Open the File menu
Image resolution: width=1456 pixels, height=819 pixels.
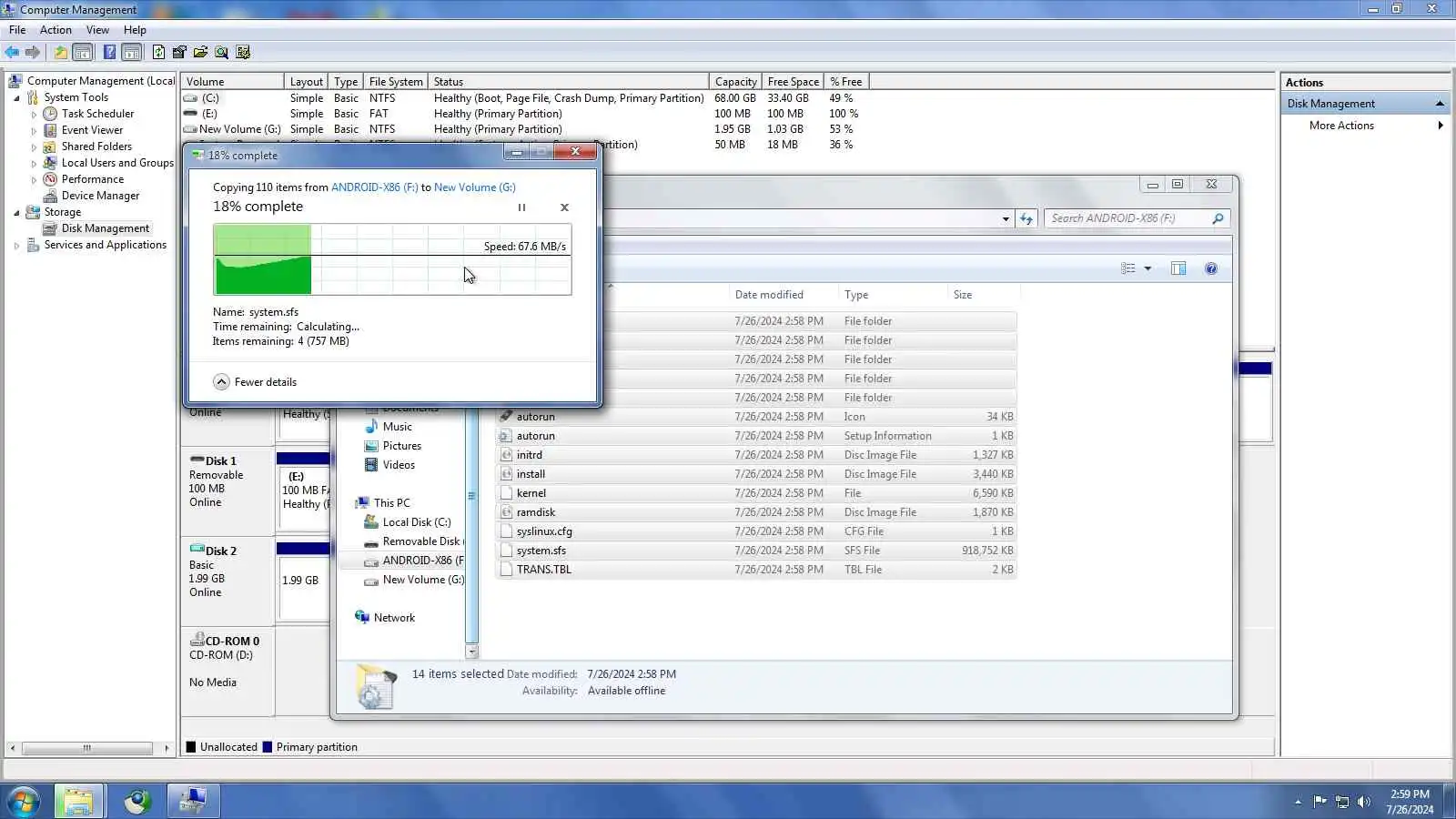point(17,30)
